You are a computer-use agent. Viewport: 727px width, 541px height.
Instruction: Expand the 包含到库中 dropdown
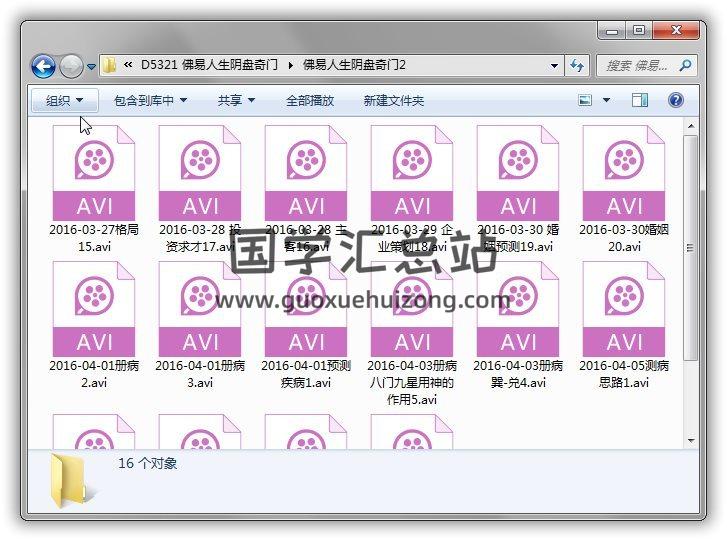coord(150,100)
